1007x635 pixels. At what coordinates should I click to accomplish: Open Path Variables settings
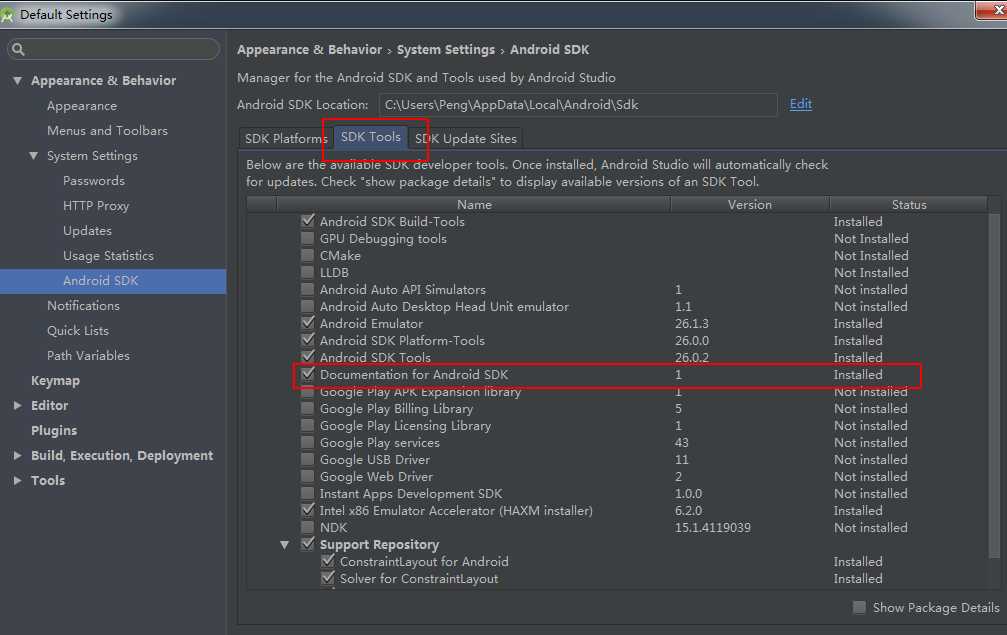click(88, 356)
